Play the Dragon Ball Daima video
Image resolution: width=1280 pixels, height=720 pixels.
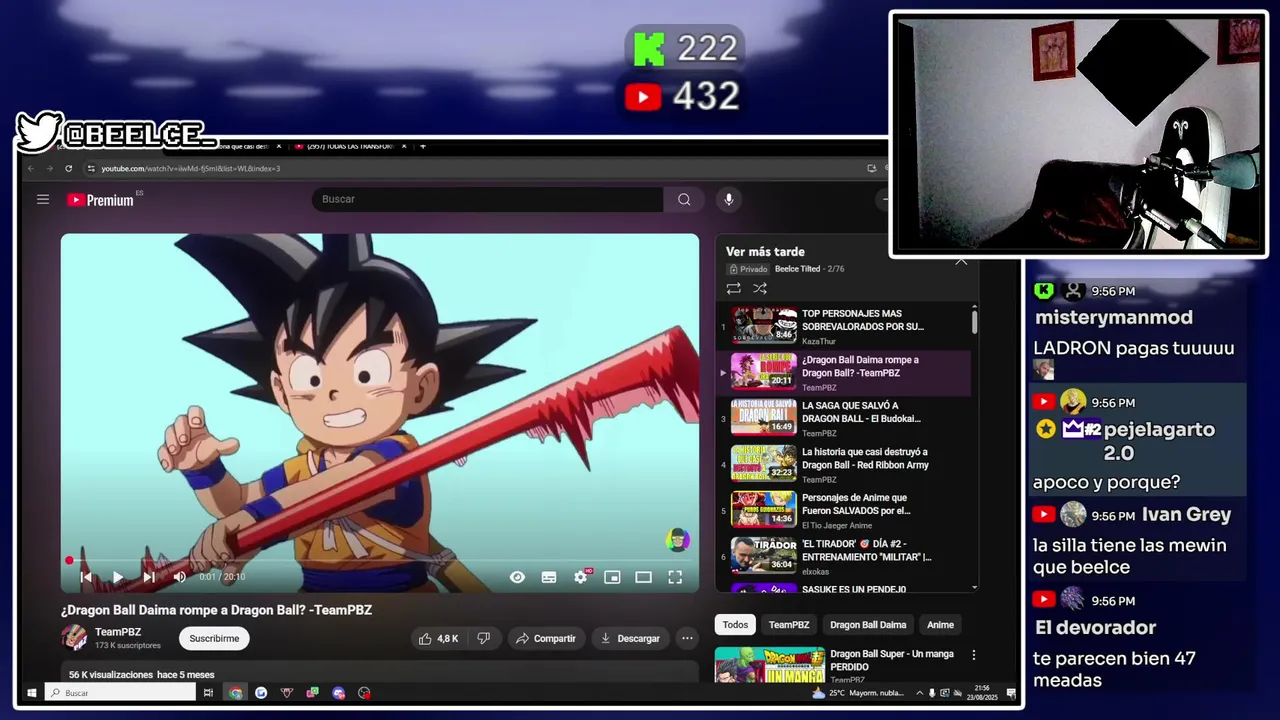click(x=117, y=577)
